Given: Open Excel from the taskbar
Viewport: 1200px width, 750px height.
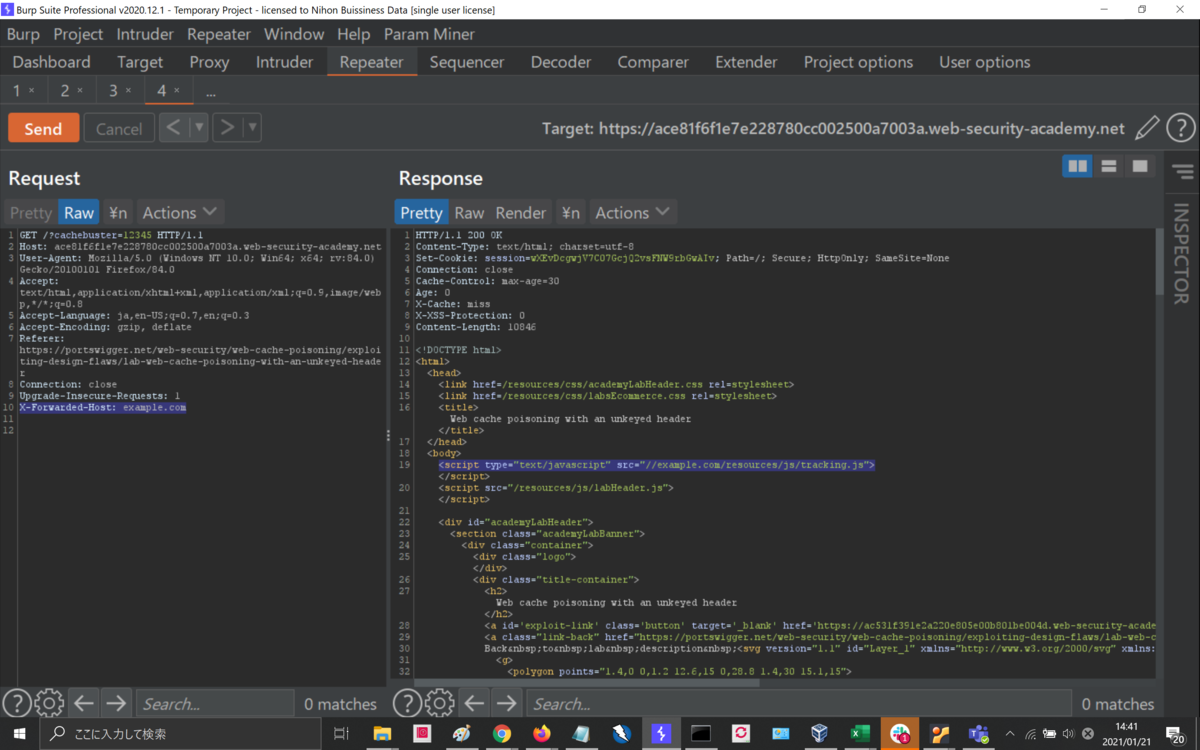Looking at the screenshot, I should (860, 734).
